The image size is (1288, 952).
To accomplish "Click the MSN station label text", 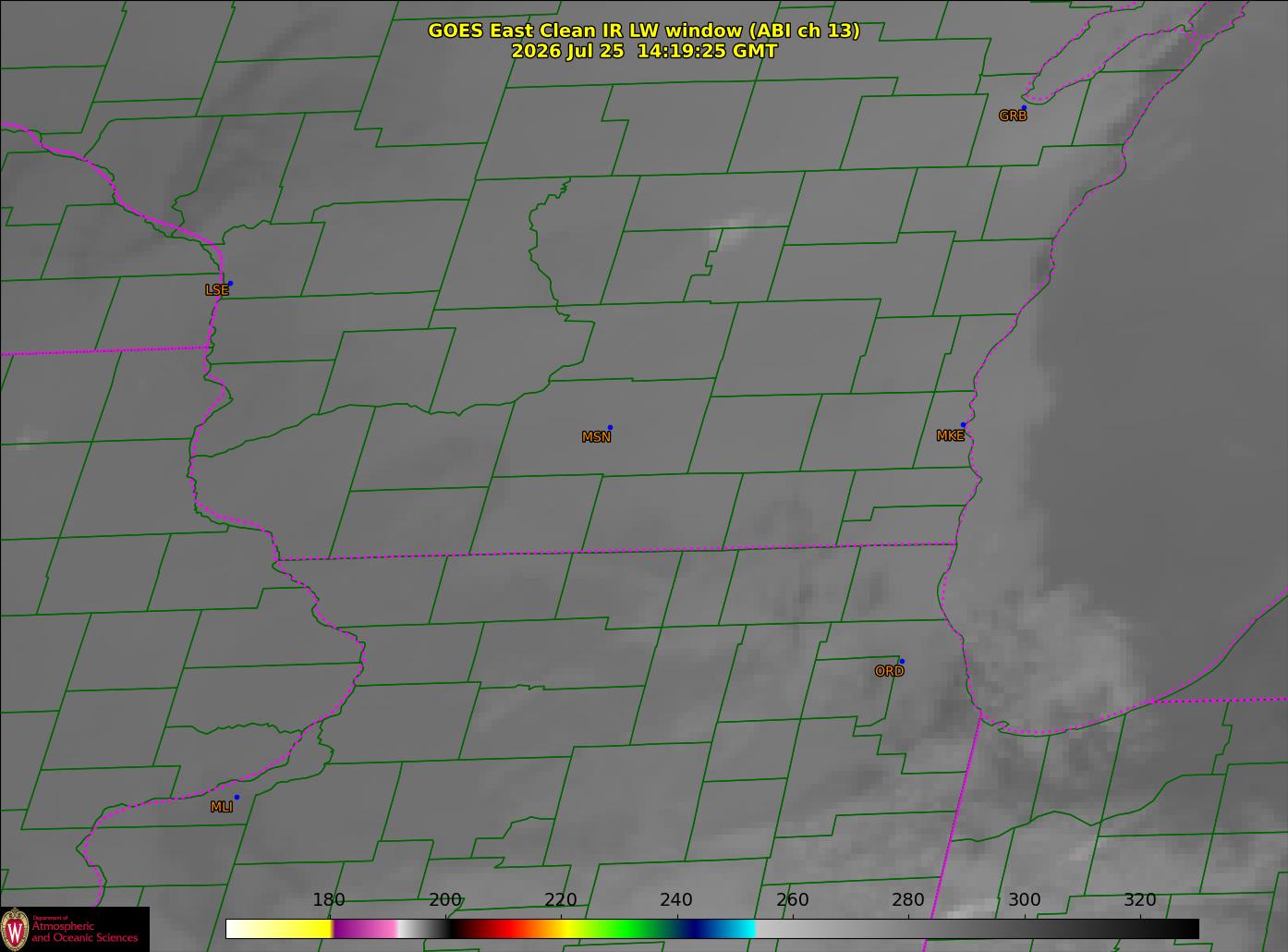I will pos(596,437).
